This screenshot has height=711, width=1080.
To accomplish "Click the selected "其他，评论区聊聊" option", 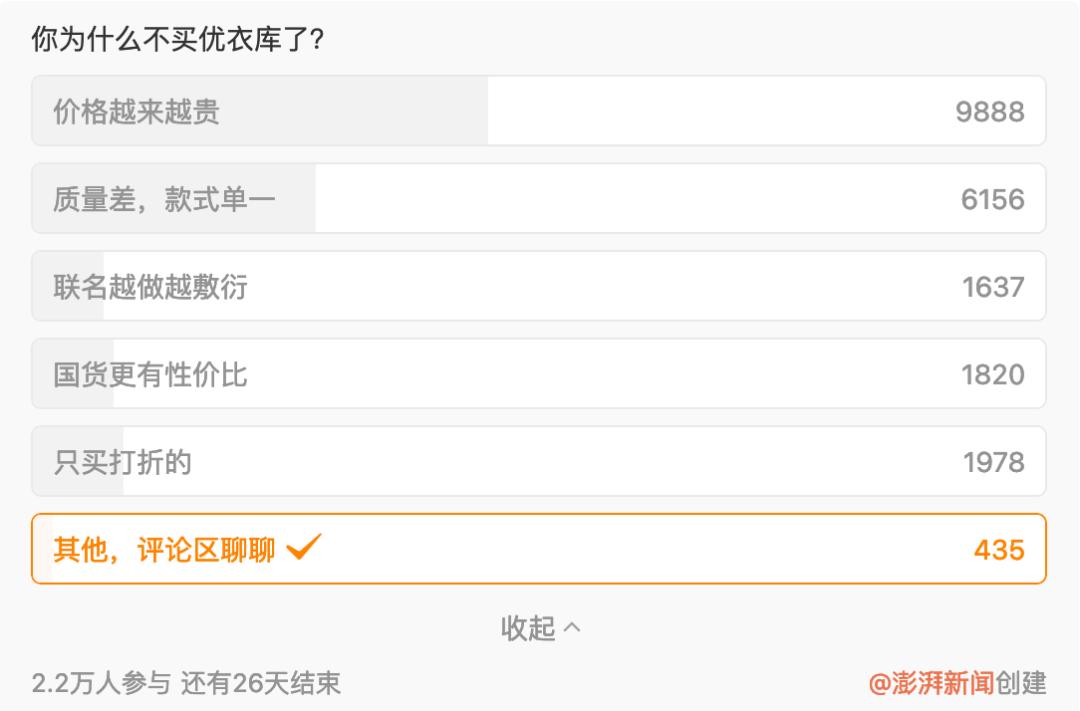I will click(164, 549).
